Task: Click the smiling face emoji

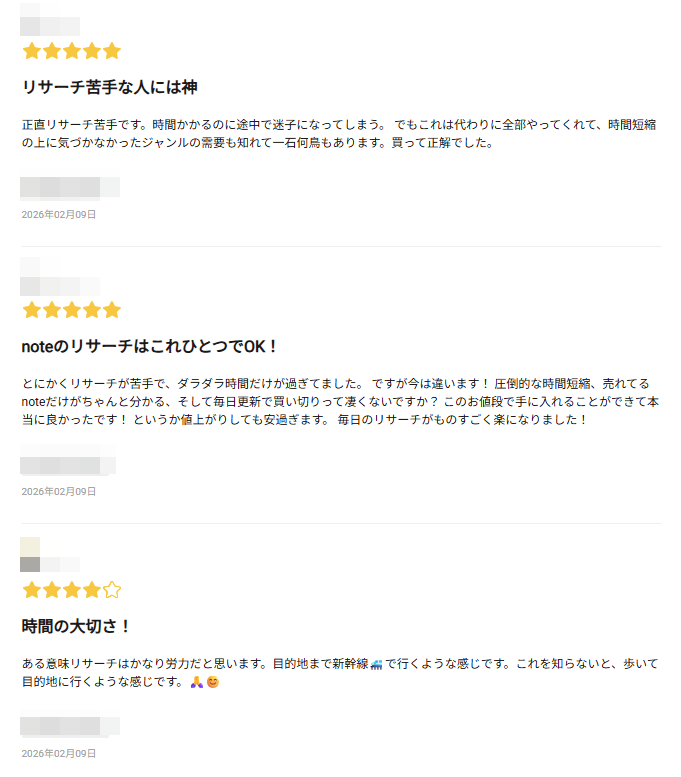Action: pyautogui.click(x=212, y=683)
